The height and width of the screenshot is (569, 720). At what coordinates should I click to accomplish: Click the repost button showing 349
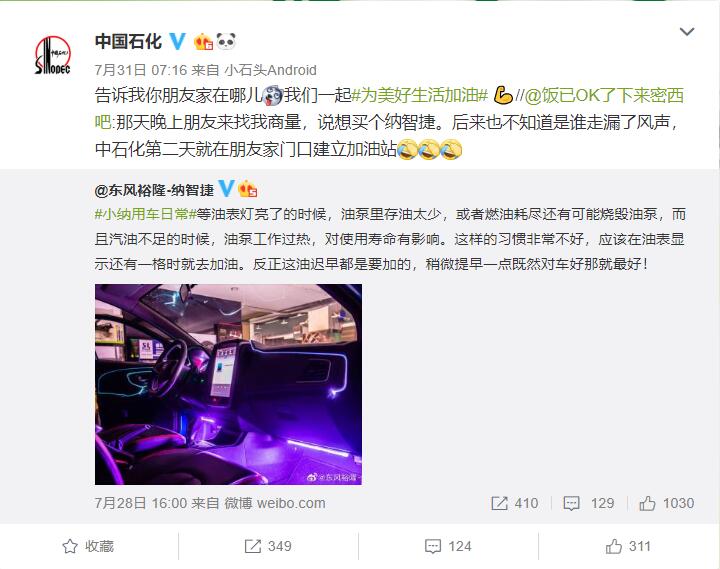(268, 546)
